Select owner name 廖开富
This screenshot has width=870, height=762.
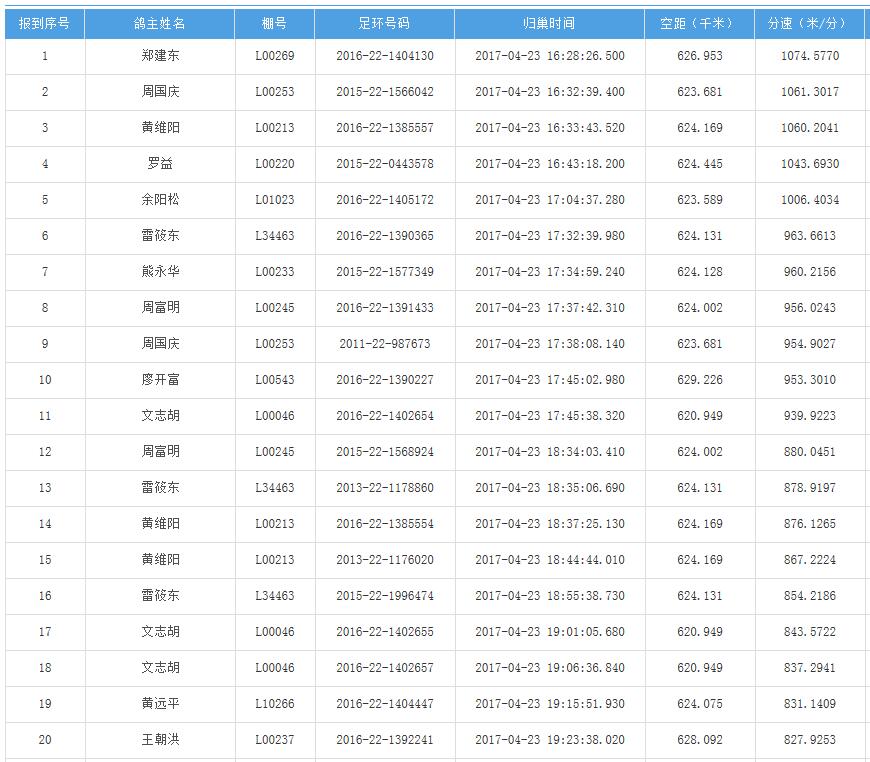160,380
